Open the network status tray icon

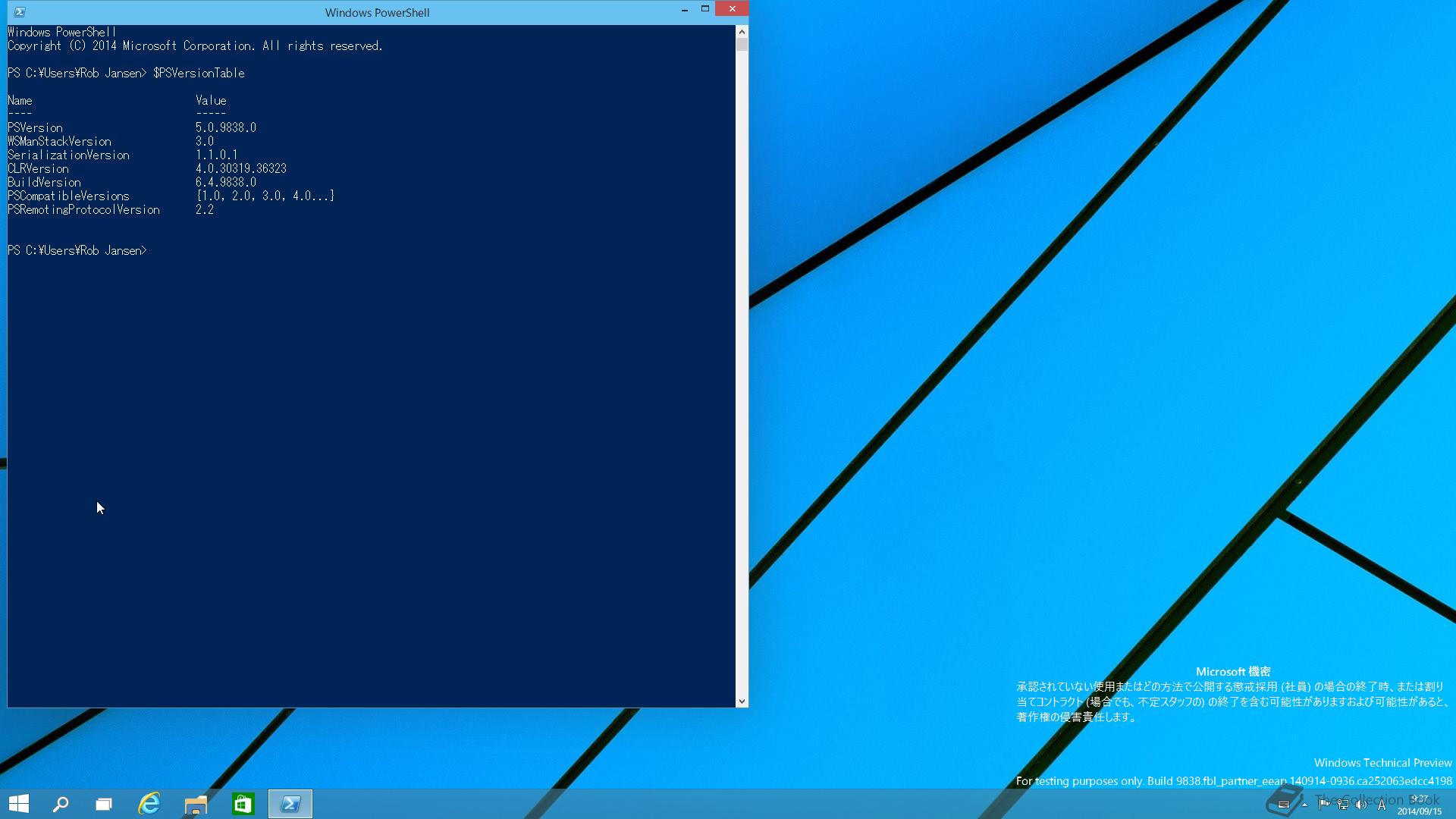coord(1343,805)
